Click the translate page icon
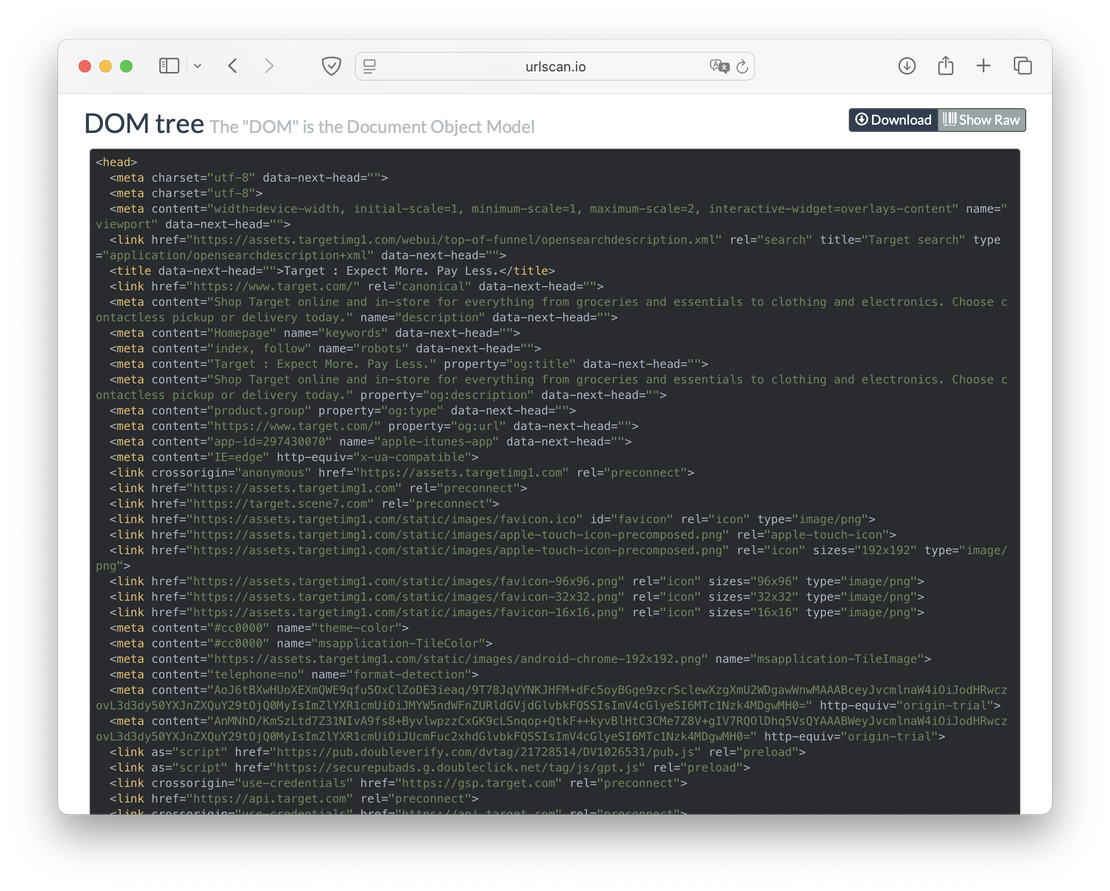The image size is (1110, 891). 718,66
